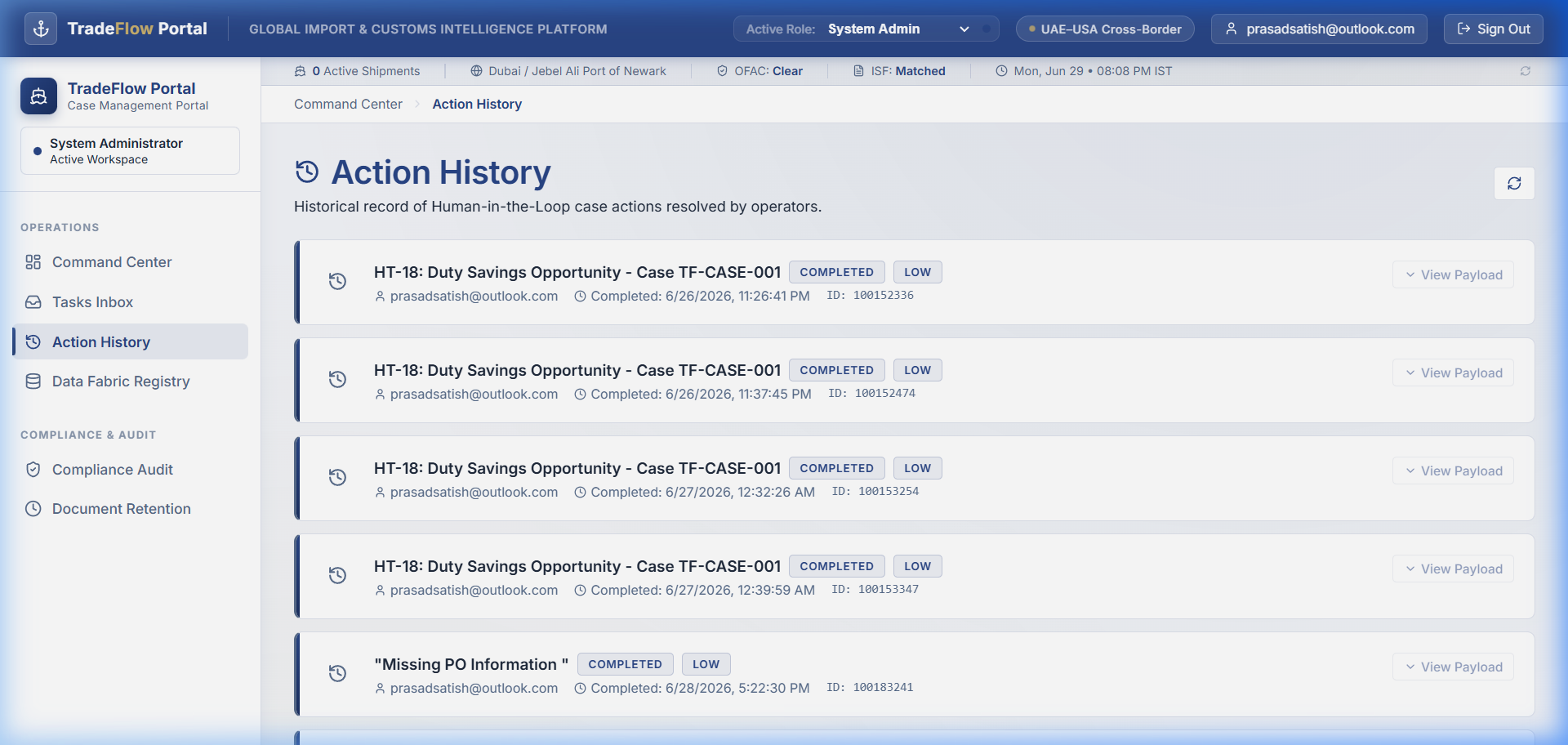This screenshot has width=1568, height=745.
Task: Click the ISF document icon in status bar
Action: (x=858, y=71)
